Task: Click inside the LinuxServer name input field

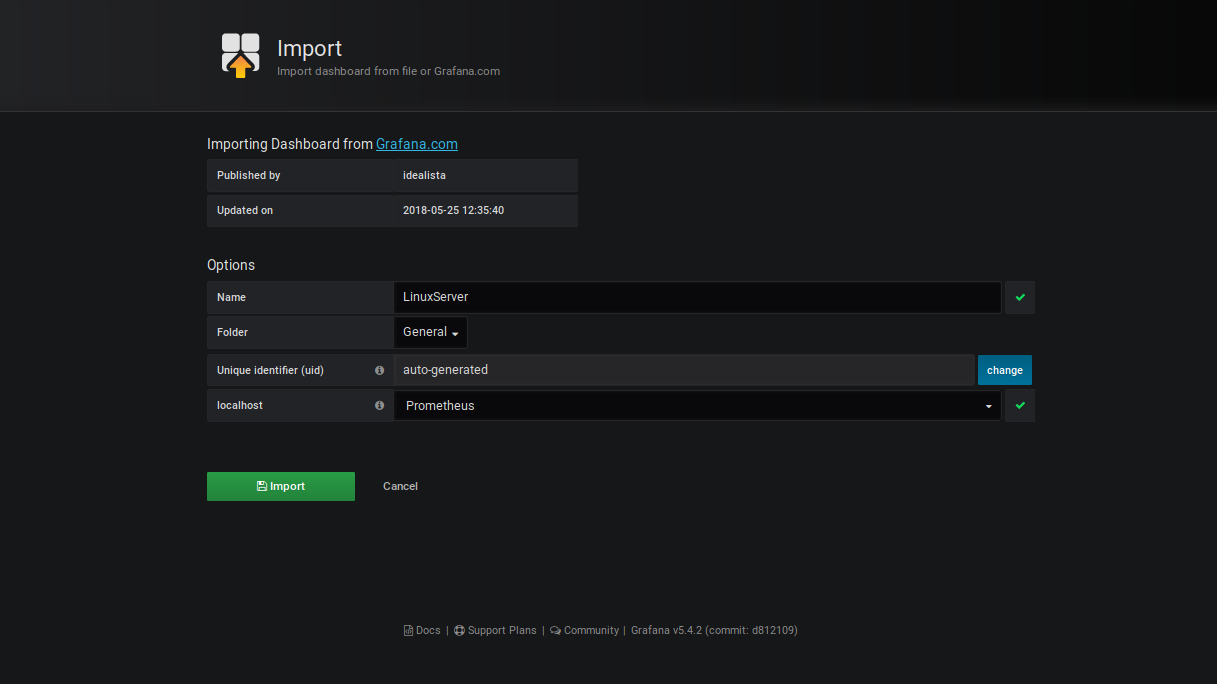Action: (x=697, y=297)
